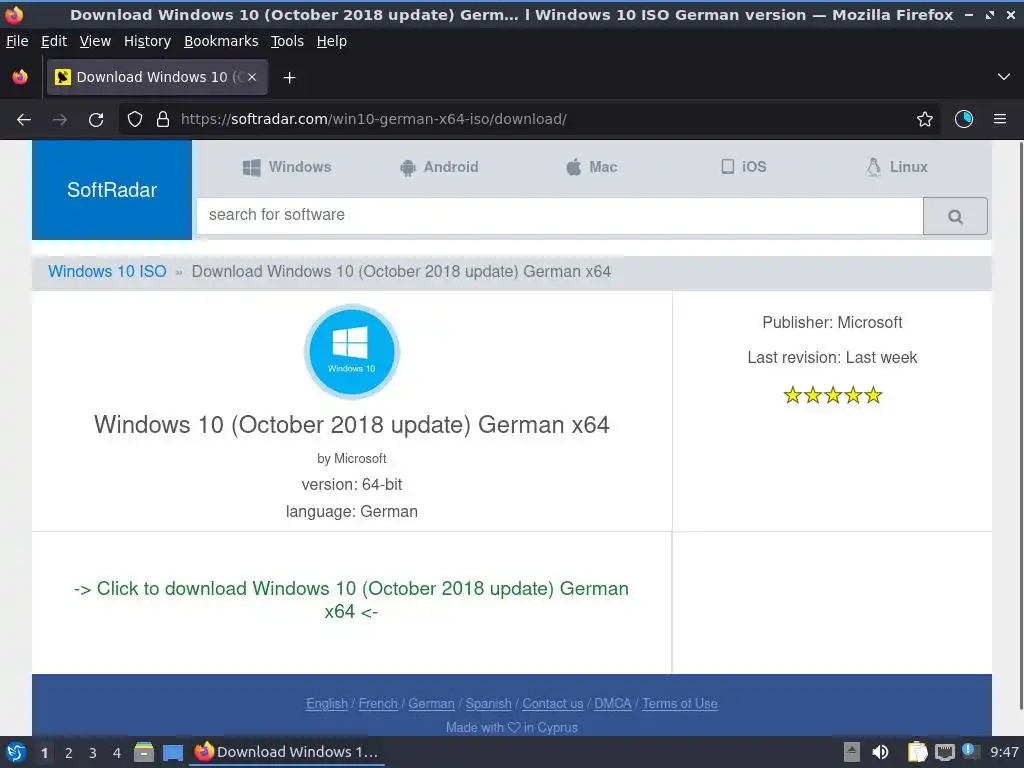The width and height of the screenshot is (1024, 768).
Task: Click the taskbar clock
Action: click(x=1004, y=752)
